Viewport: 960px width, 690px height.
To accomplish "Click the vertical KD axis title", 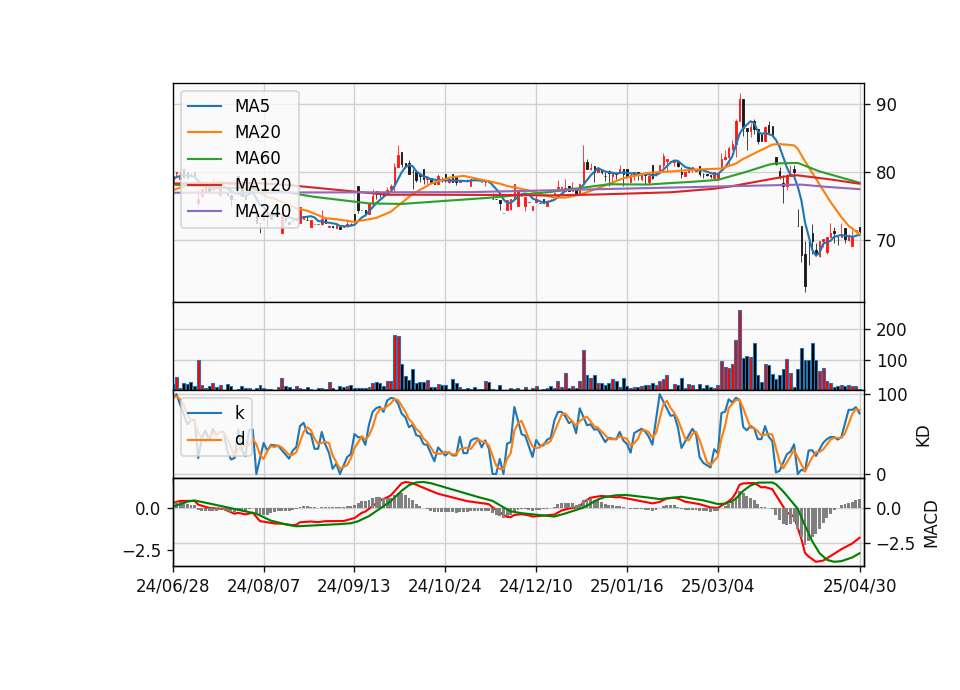I will tap(923, 436).
